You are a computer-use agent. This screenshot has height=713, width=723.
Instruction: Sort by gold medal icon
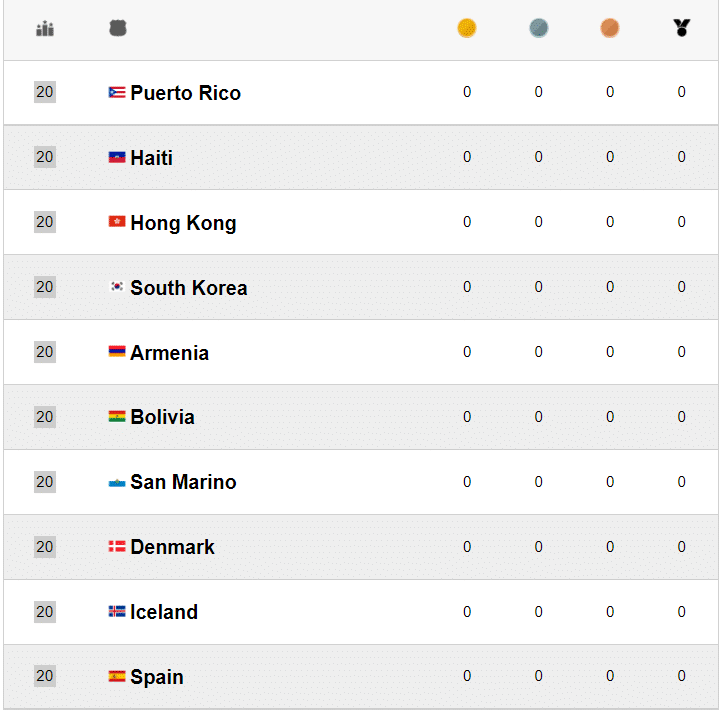pyautogui.click(x=467, y=29)
